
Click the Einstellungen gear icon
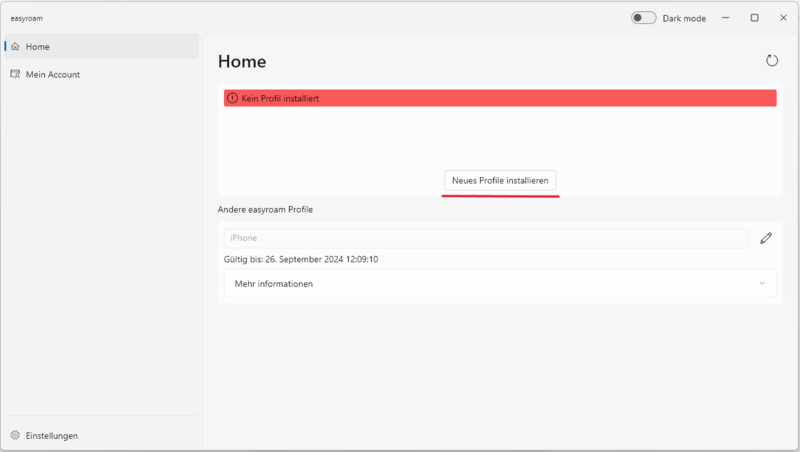pos(15,435)
